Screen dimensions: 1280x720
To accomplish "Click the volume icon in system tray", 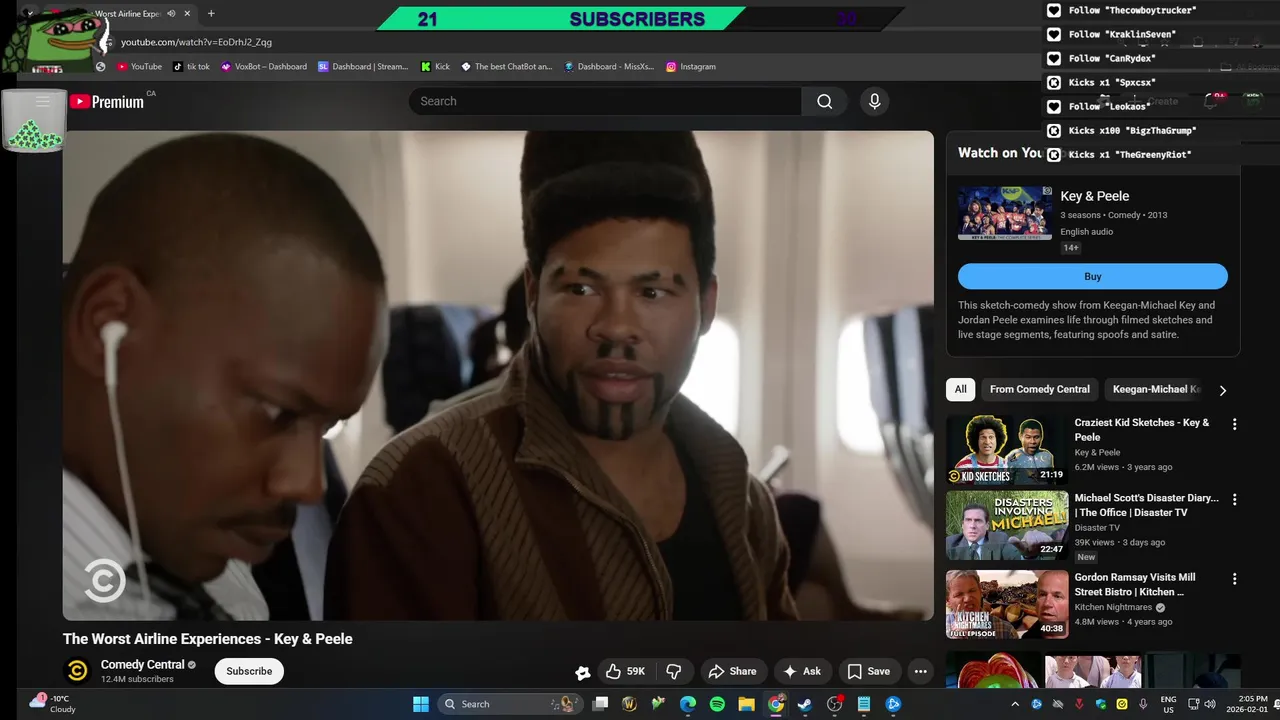I will point(1210,704).
